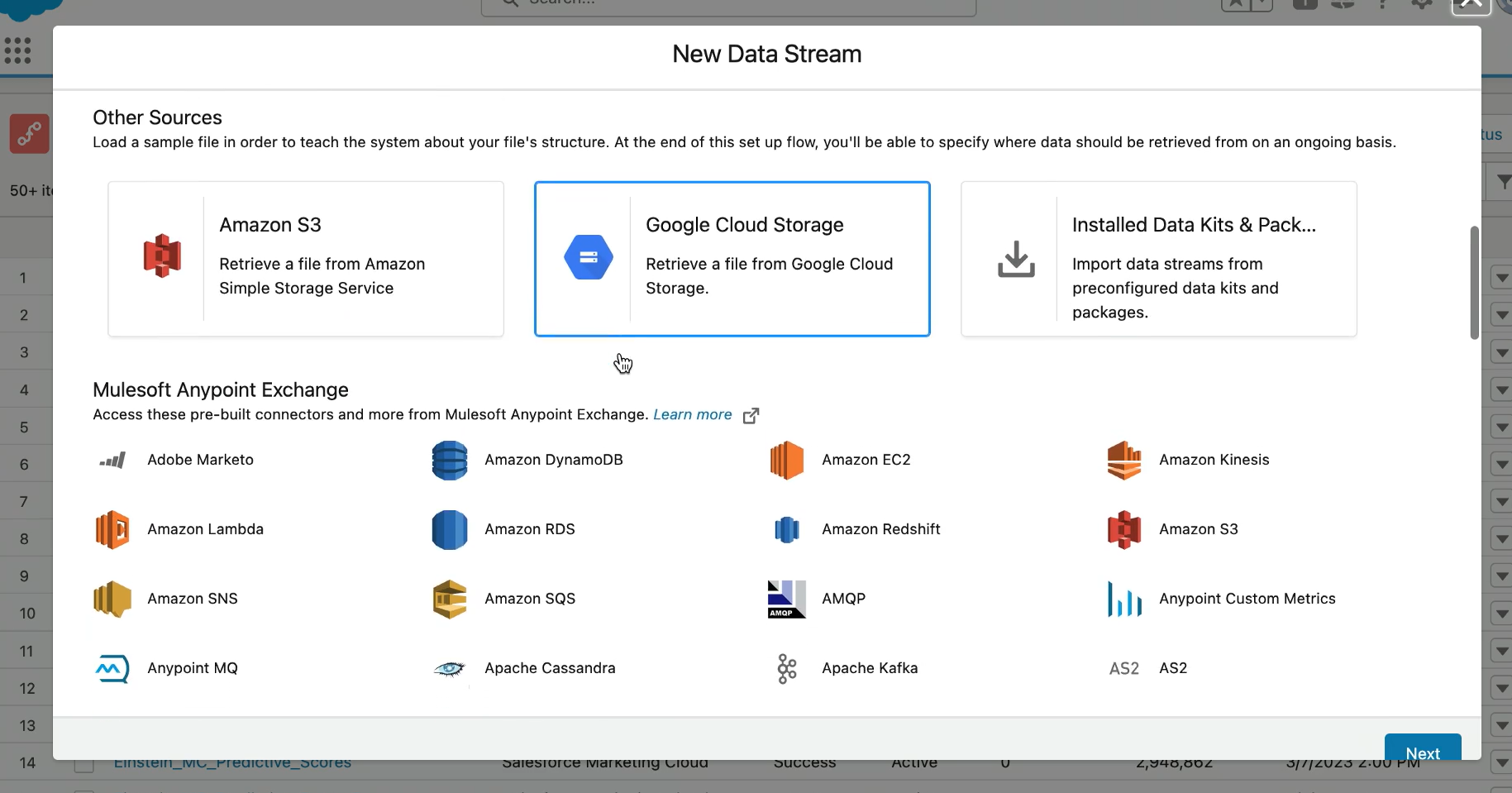Open the row 13 actions dropdown

[1501, 726]
